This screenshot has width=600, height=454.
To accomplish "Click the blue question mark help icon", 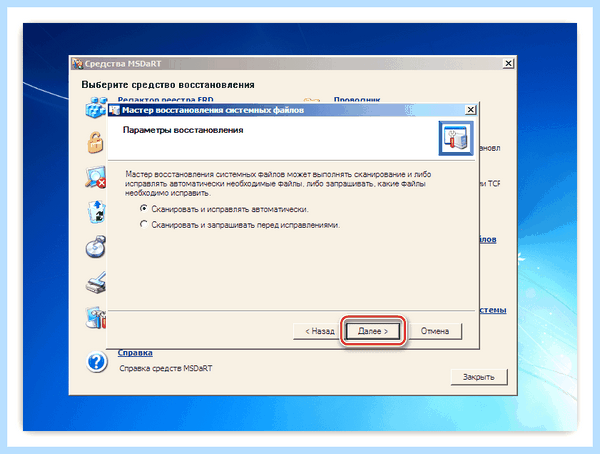I will tap(96, 362).
